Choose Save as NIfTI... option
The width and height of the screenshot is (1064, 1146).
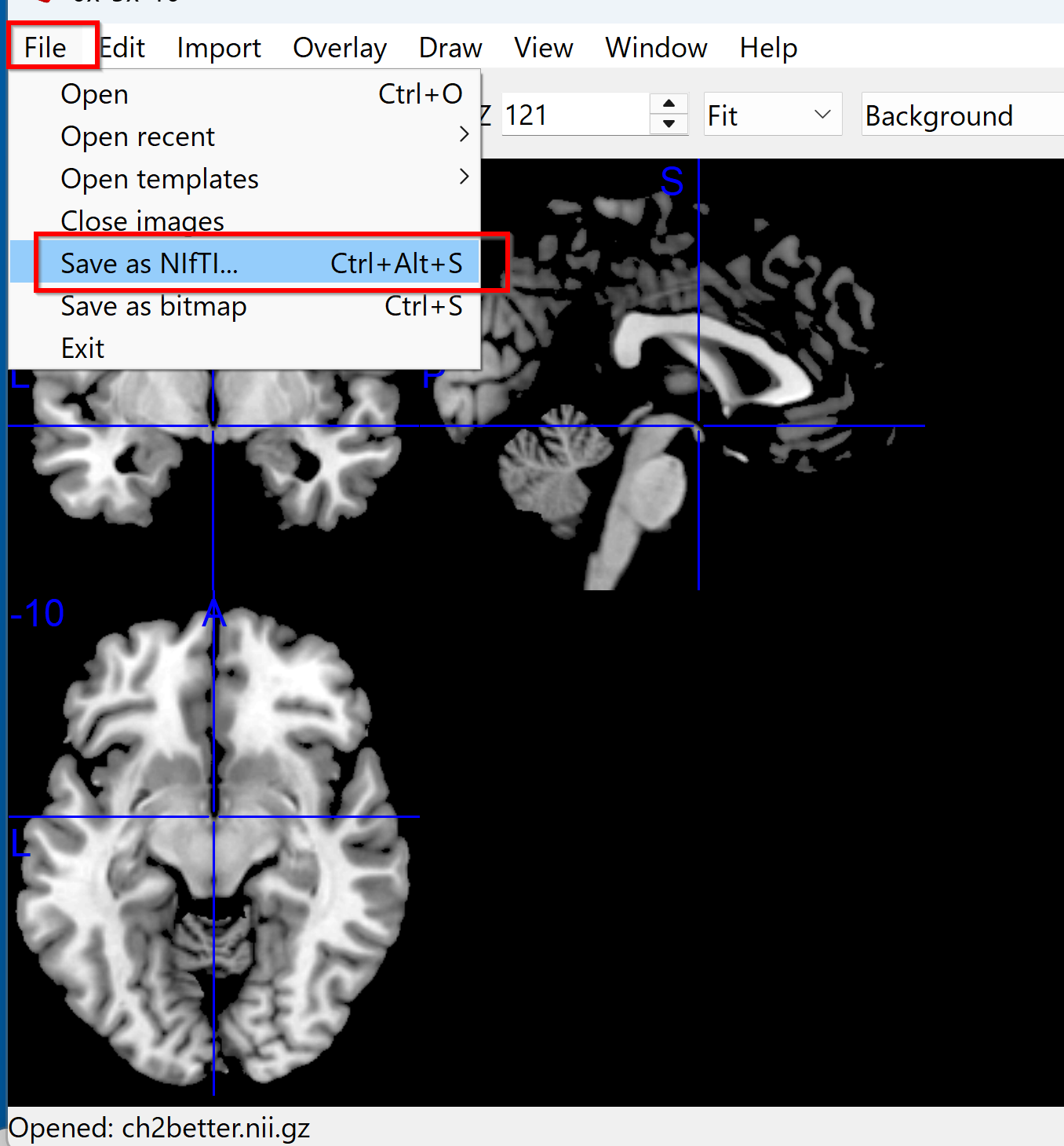pos(149,264)
